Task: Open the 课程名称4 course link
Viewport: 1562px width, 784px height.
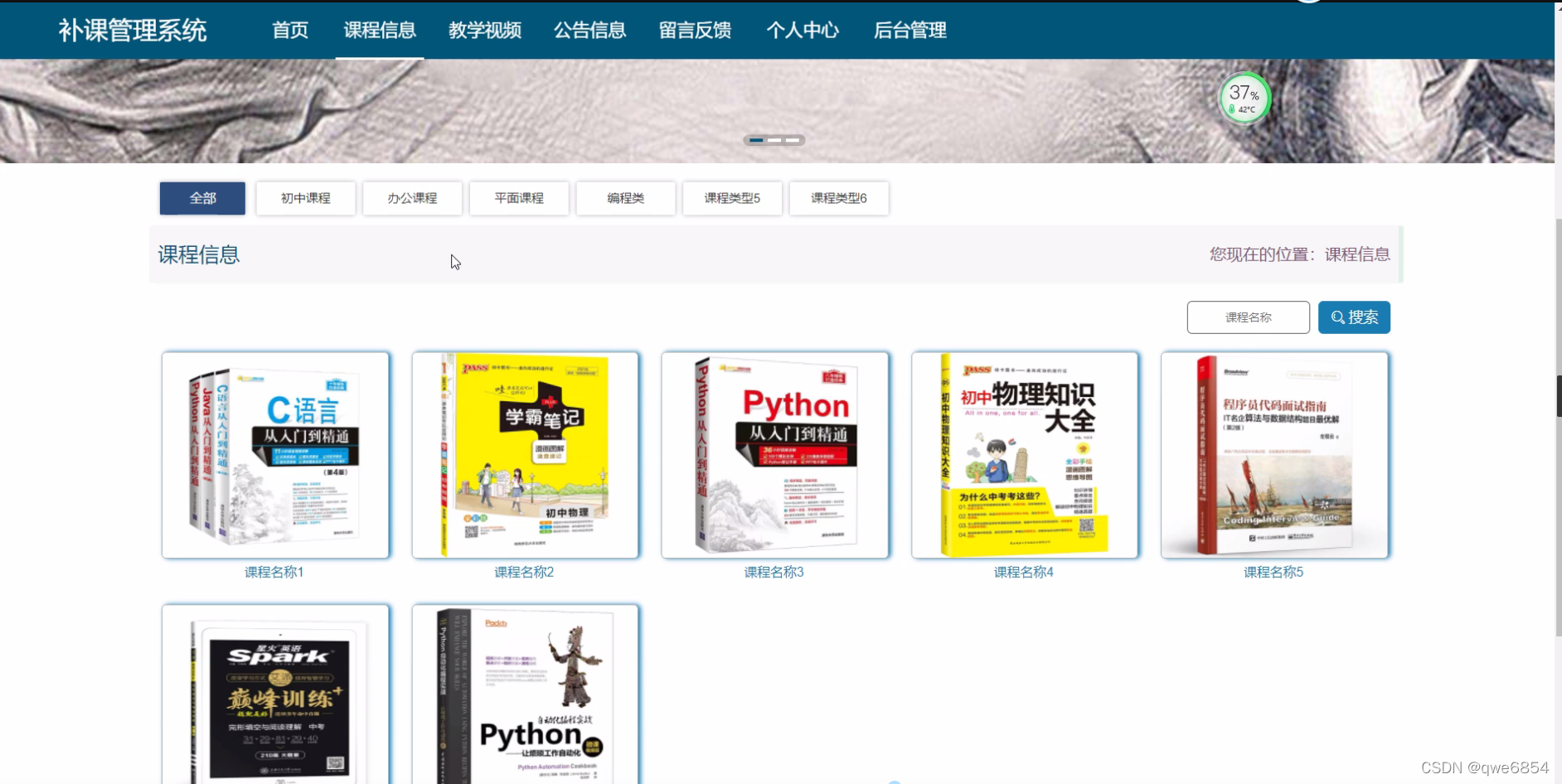Action: [1024, 572]
